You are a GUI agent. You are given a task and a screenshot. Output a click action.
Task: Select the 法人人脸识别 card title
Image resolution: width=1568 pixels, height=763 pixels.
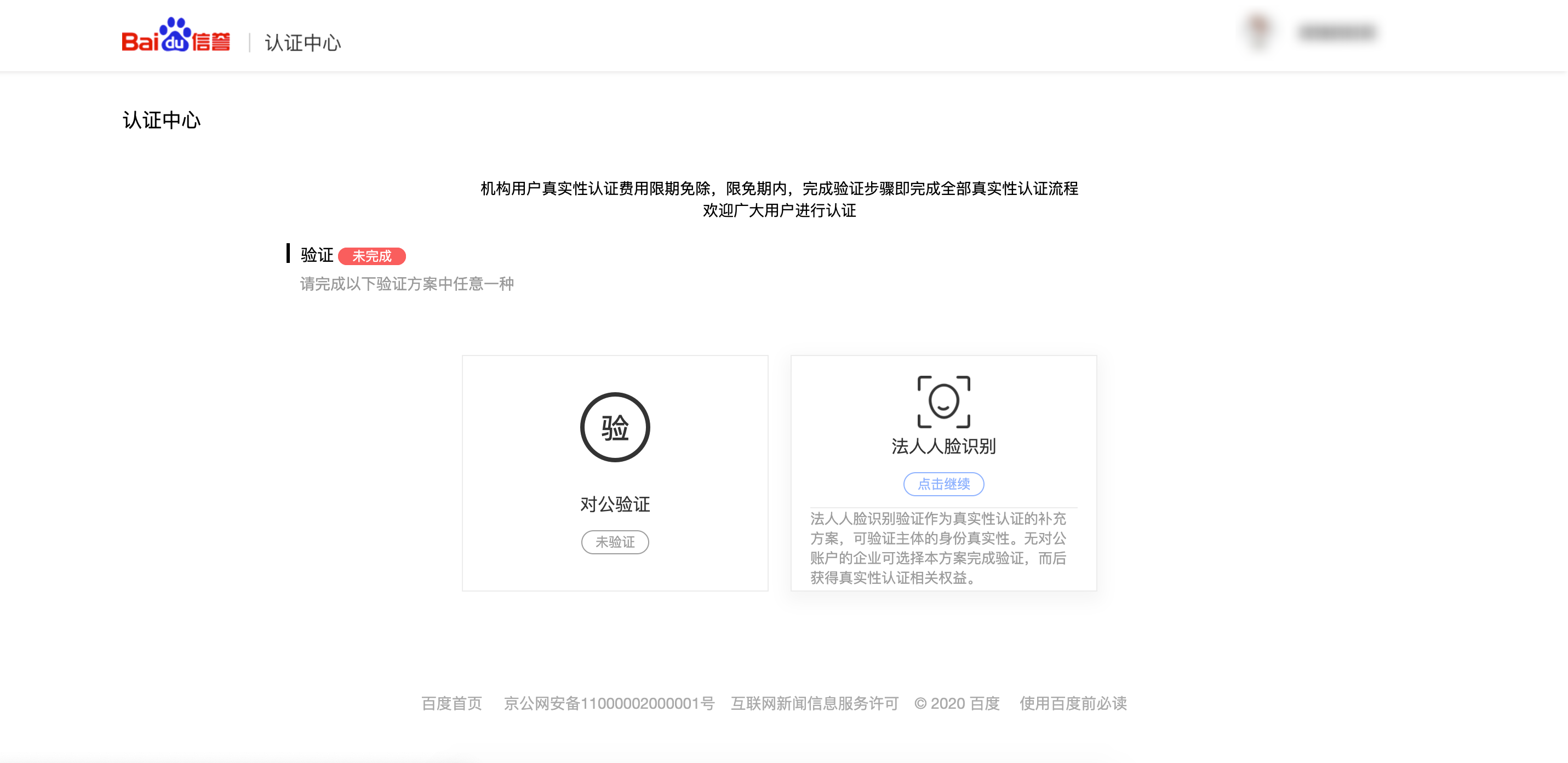point(943,446)
